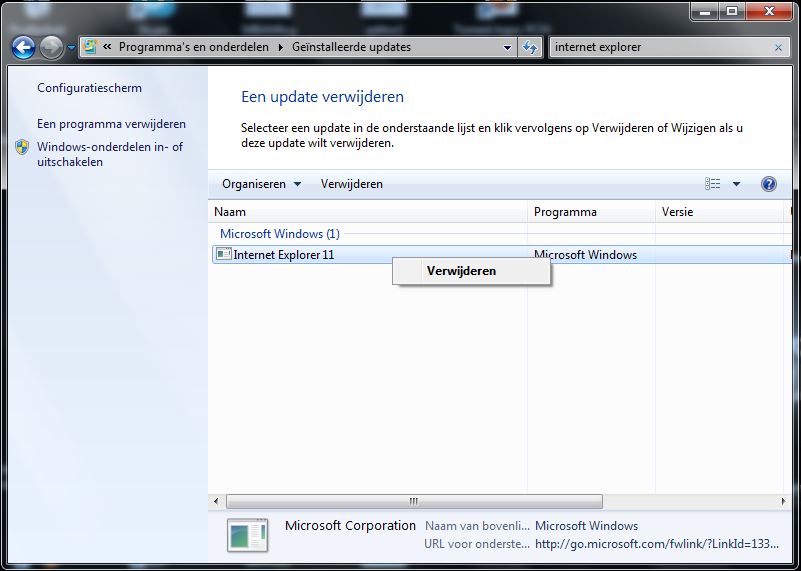Screen dimensions: 801x571
Task: Sort by the Naam column header
Action: tap(368, 212)
